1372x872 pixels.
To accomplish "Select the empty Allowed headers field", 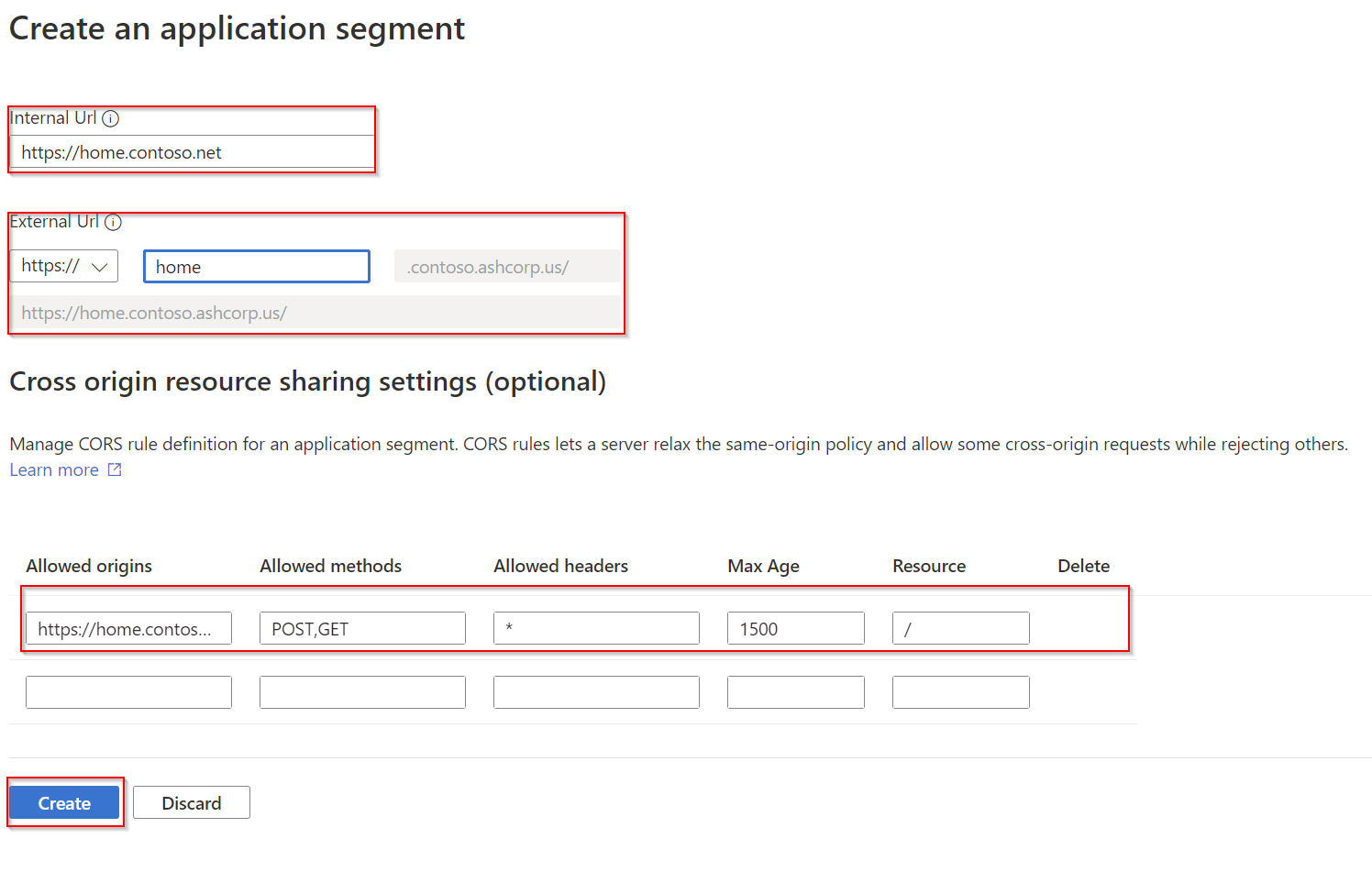I will 596,691.
